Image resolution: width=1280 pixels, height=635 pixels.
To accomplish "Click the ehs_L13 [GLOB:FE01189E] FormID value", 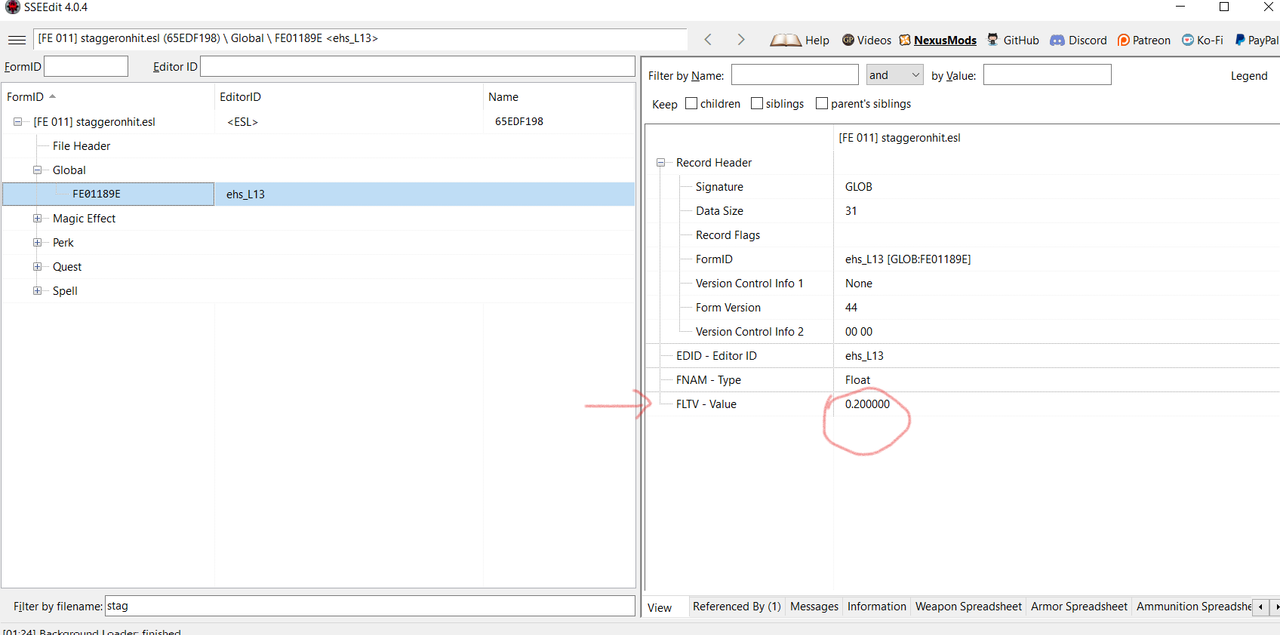I will 907,259.
